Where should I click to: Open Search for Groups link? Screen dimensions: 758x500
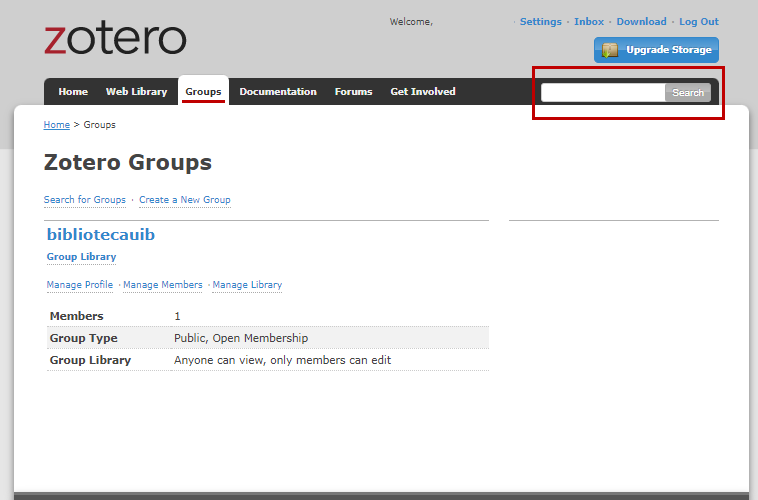point(85,200)
